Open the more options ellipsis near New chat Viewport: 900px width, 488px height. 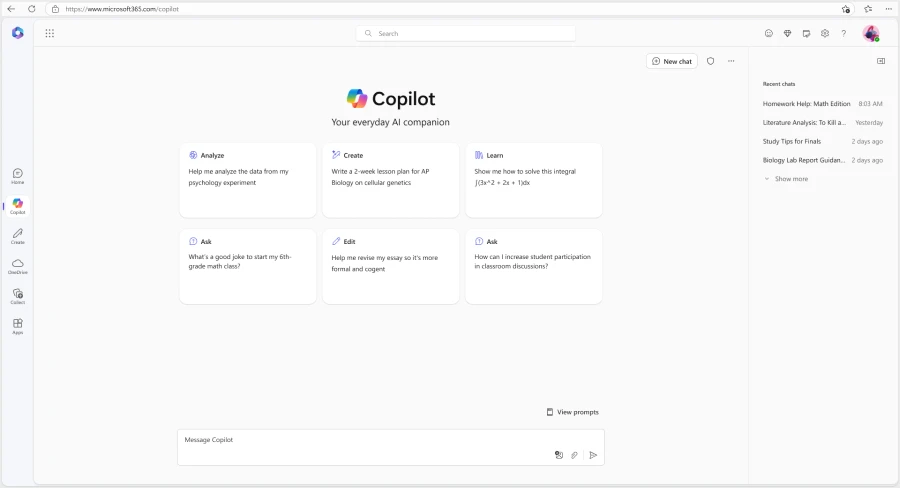pyautogui.click(x=731, y=61)
